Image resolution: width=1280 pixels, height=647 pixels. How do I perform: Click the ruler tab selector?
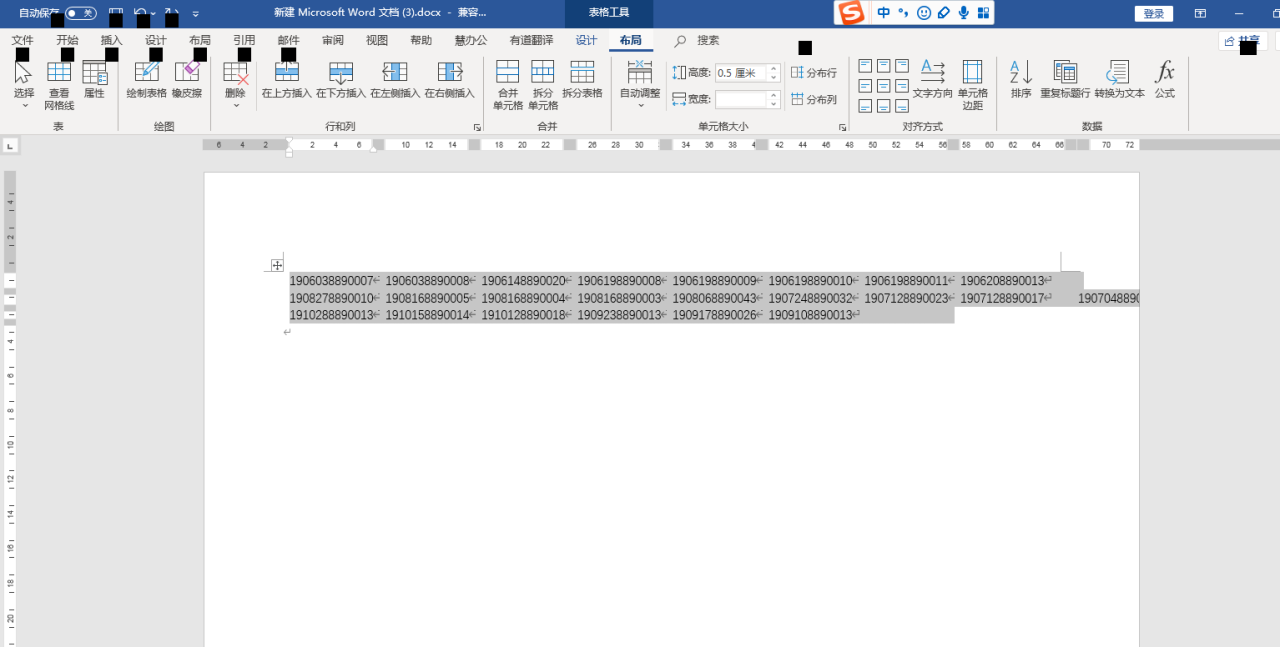(x=10, y=146)
